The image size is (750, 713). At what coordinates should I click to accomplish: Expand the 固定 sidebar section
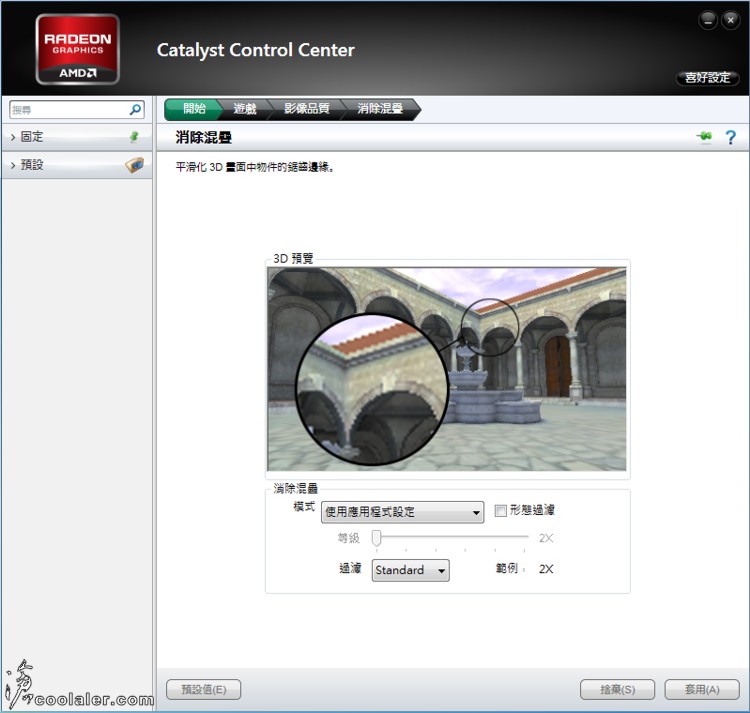77,137
